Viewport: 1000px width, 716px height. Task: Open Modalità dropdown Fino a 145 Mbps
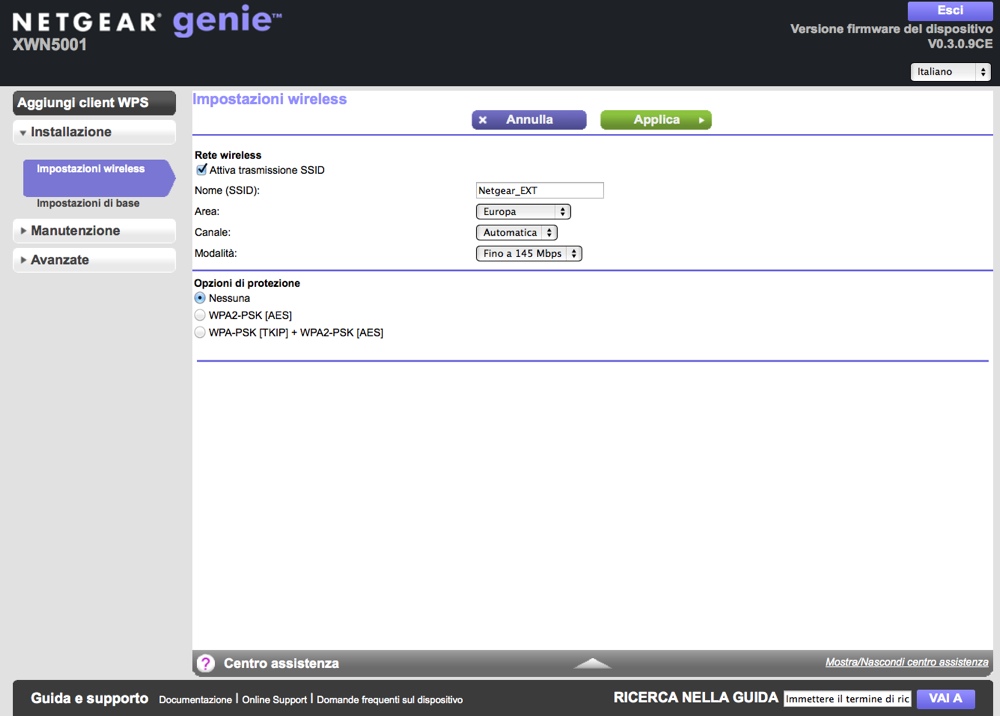click(529, 254)
